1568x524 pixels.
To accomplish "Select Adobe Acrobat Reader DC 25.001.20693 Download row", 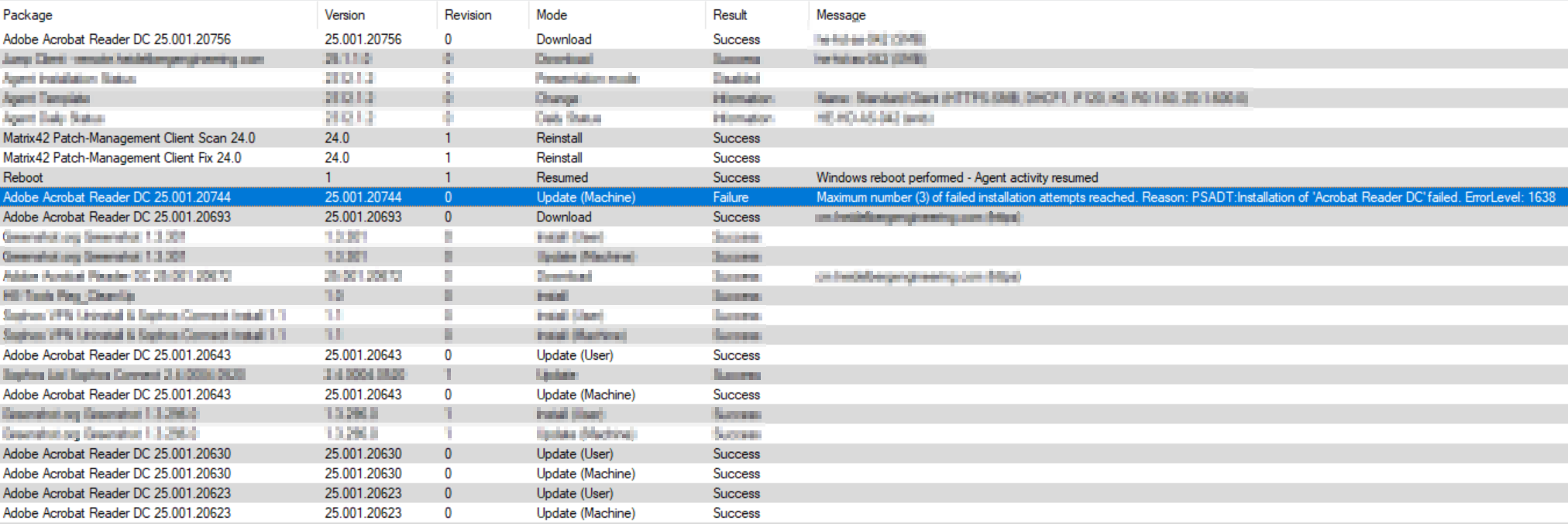I will click(117, 217).
